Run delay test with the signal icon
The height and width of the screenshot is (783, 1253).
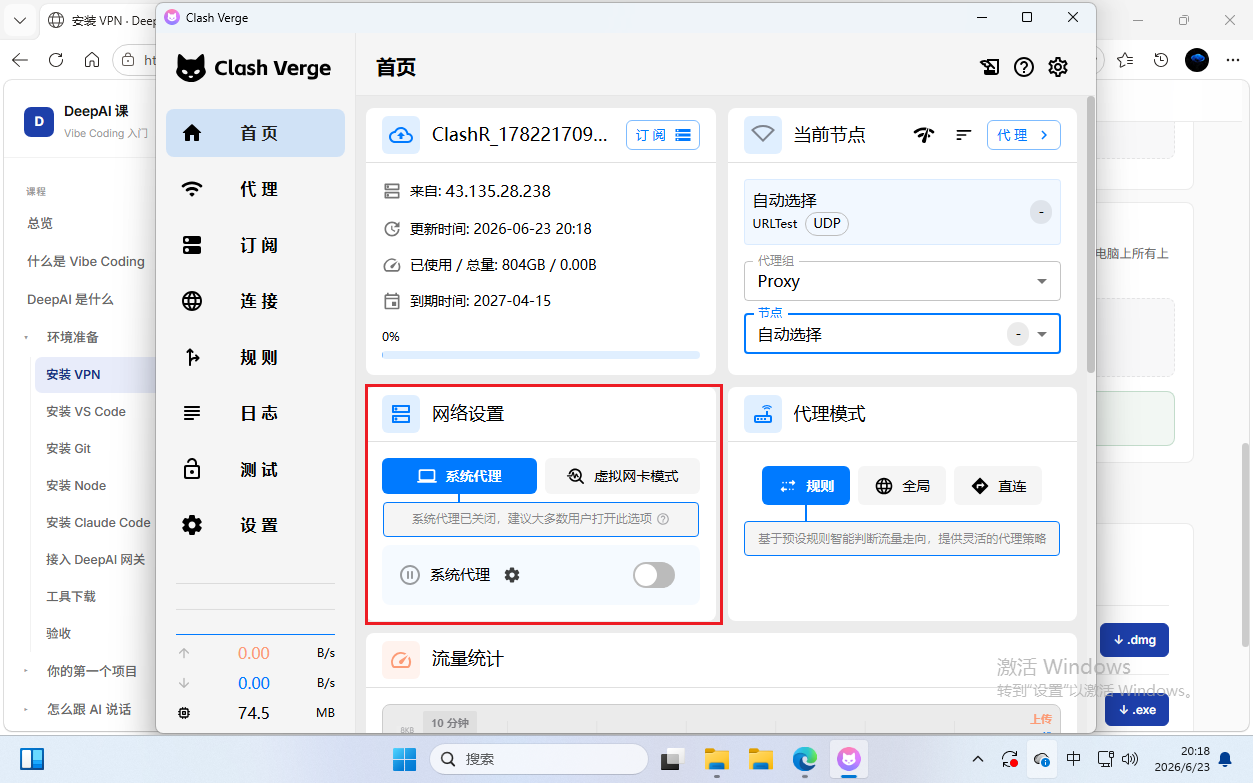(924, 135)
